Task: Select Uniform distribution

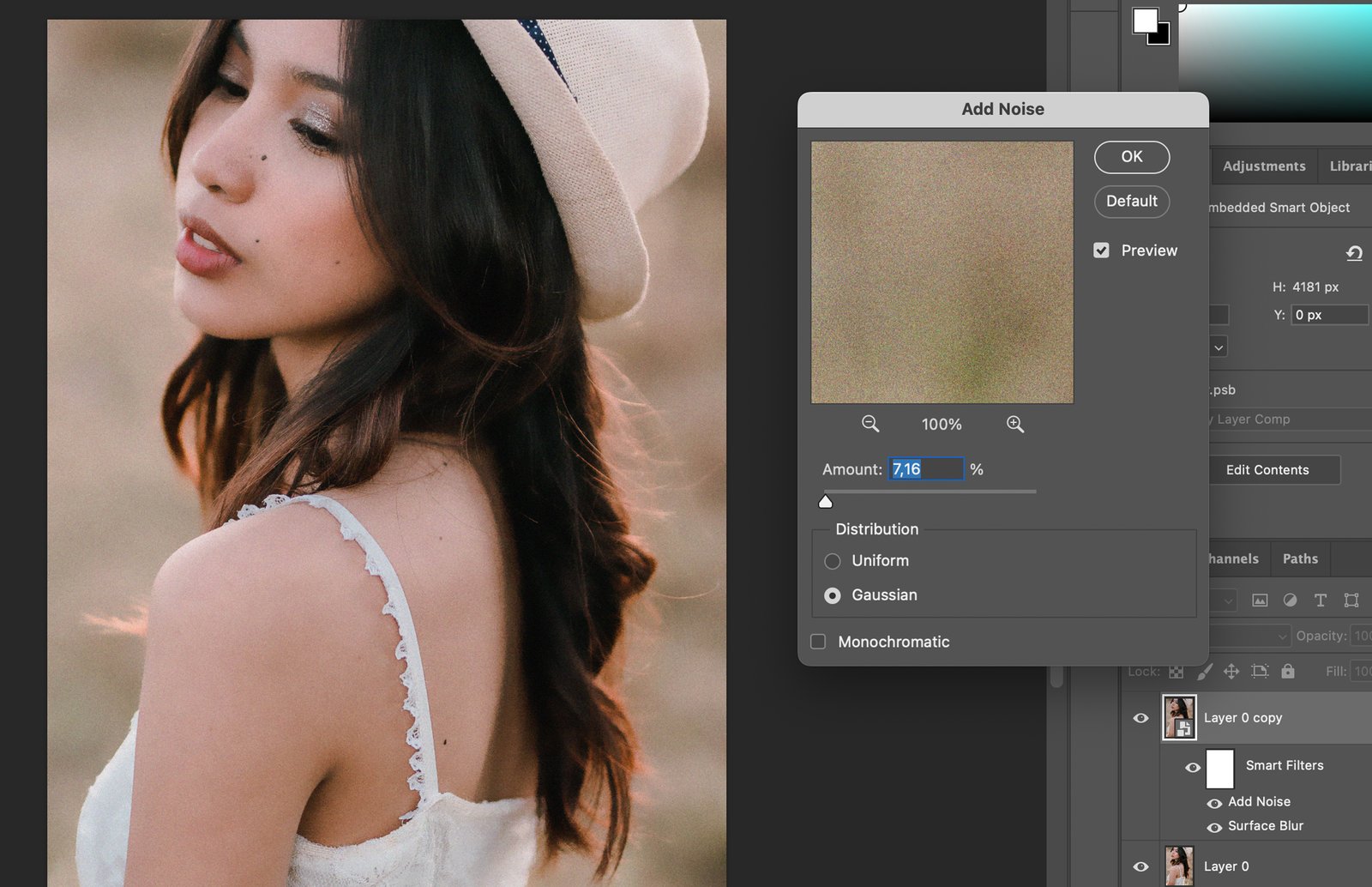Action: coord(833,561)
